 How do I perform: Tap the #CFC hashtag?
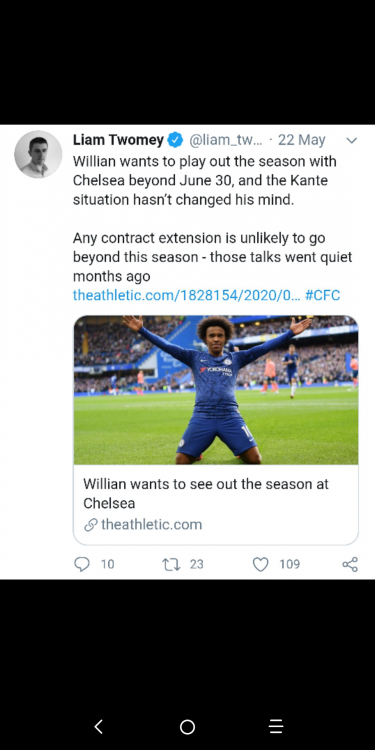pos(322,295)
